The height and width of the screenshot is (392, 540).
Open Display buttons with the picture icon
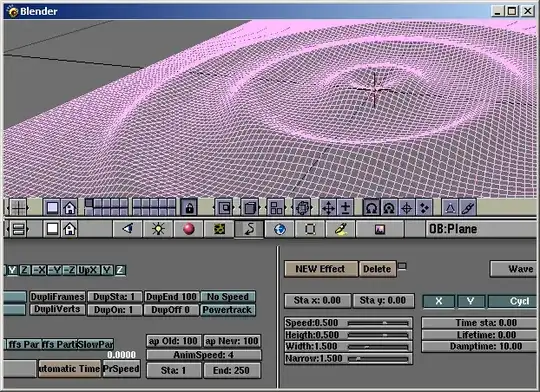(x=380, y=229)
